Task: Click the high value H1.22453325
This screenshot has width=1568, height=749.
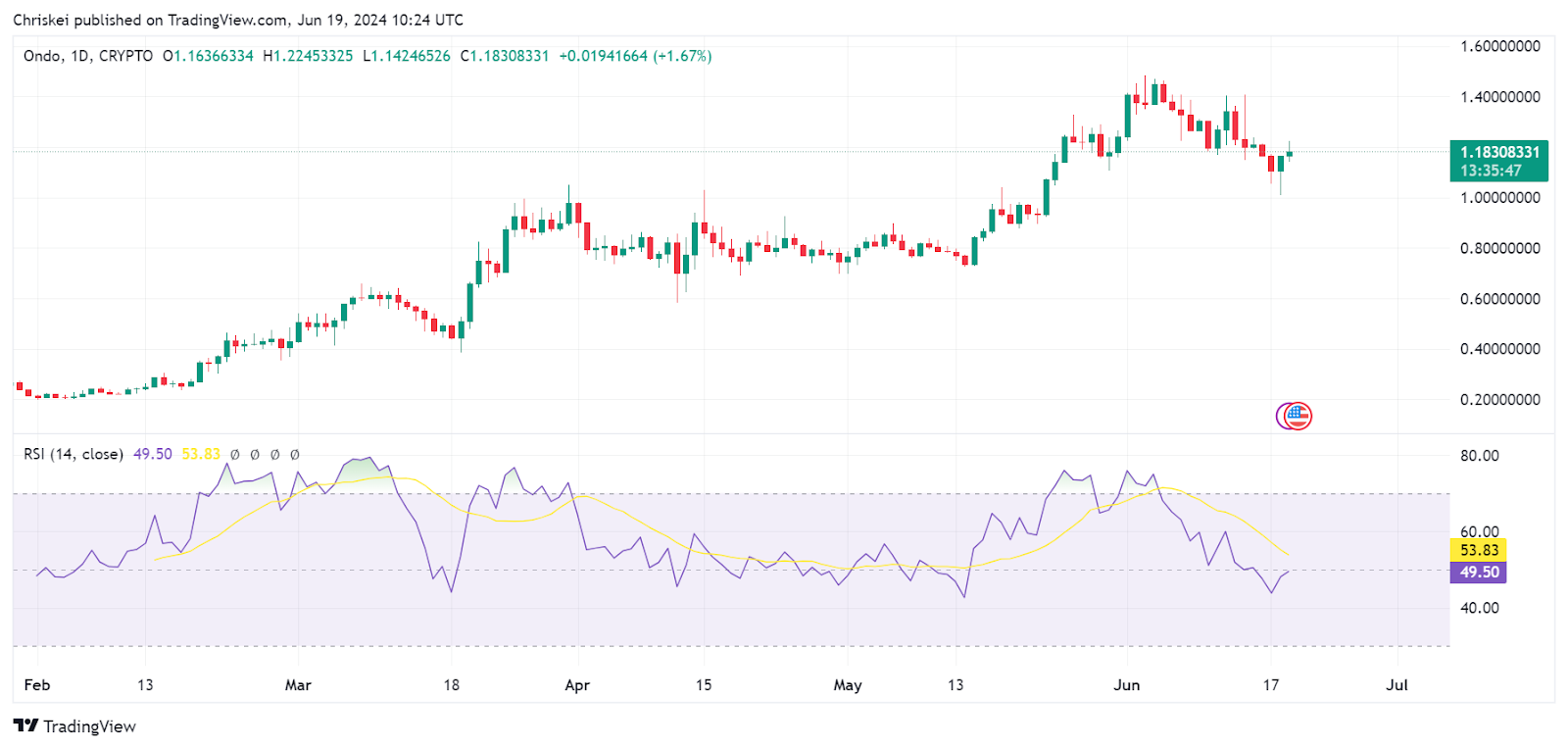Action: pyautogui.click(x=308, y=56)
